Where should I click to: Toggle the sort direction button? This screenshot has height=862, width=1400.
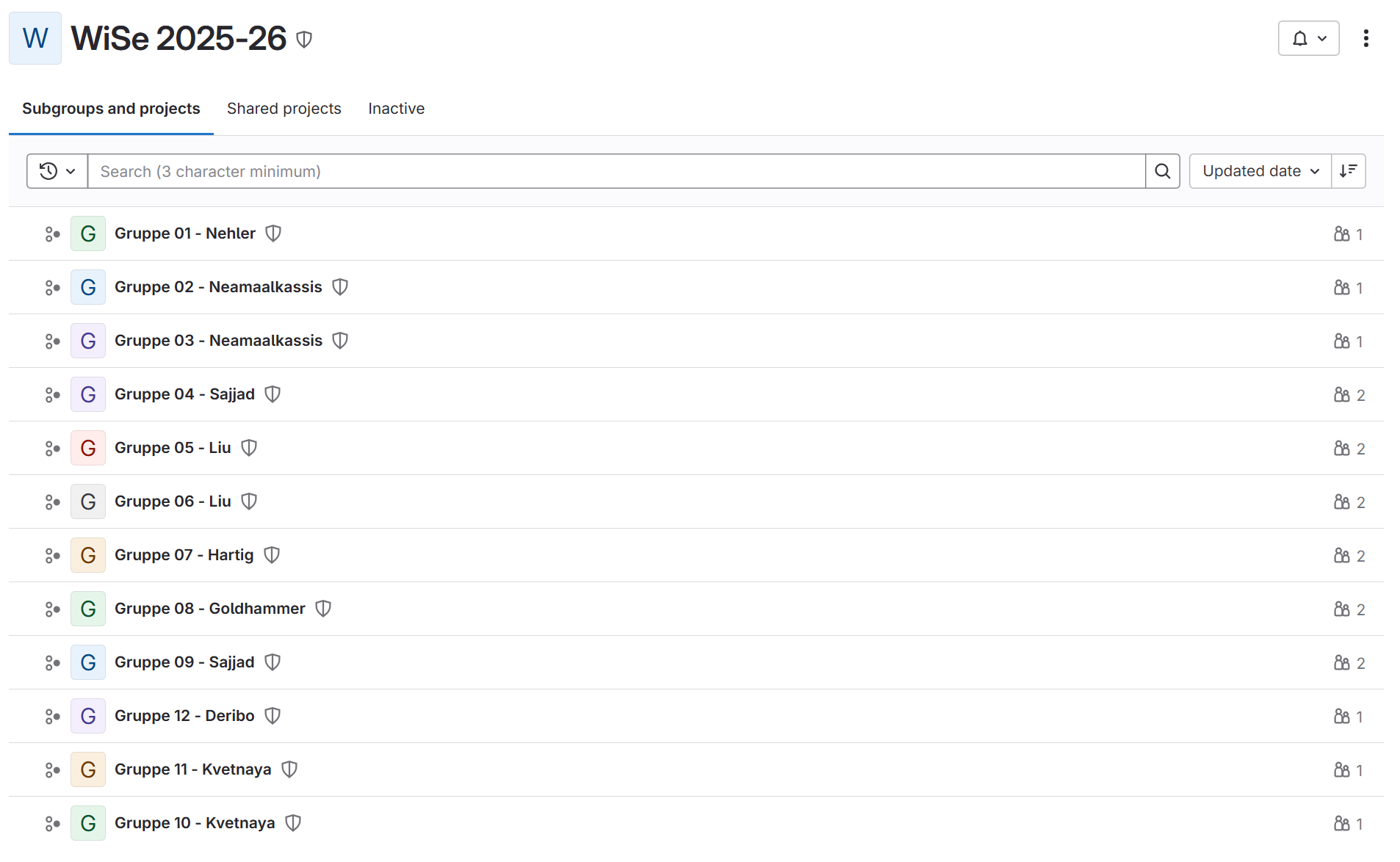[x=1348, y=171]
